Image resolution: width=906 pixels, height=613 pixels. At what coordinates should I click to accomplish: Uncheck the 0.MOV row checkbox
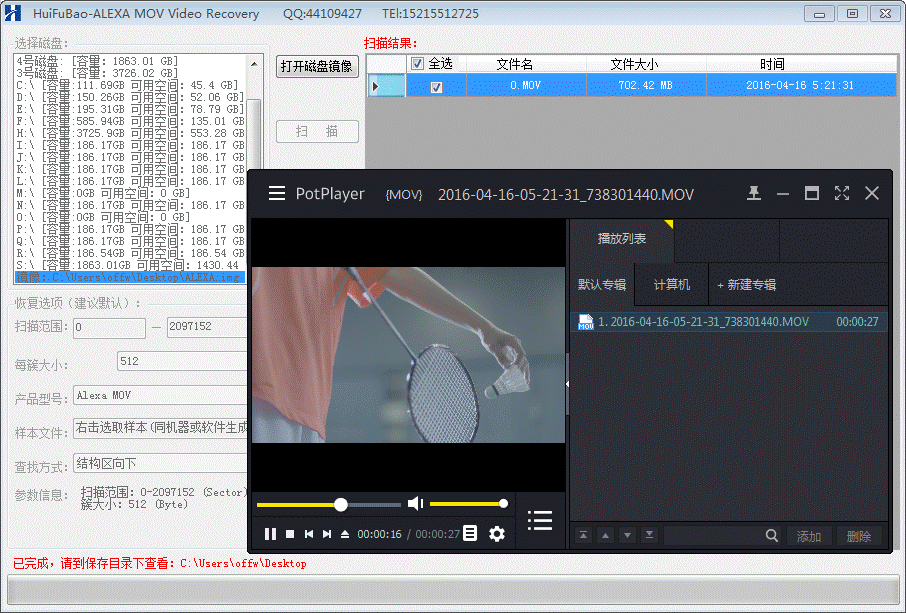pyautogui.click(x=436, y=87)
